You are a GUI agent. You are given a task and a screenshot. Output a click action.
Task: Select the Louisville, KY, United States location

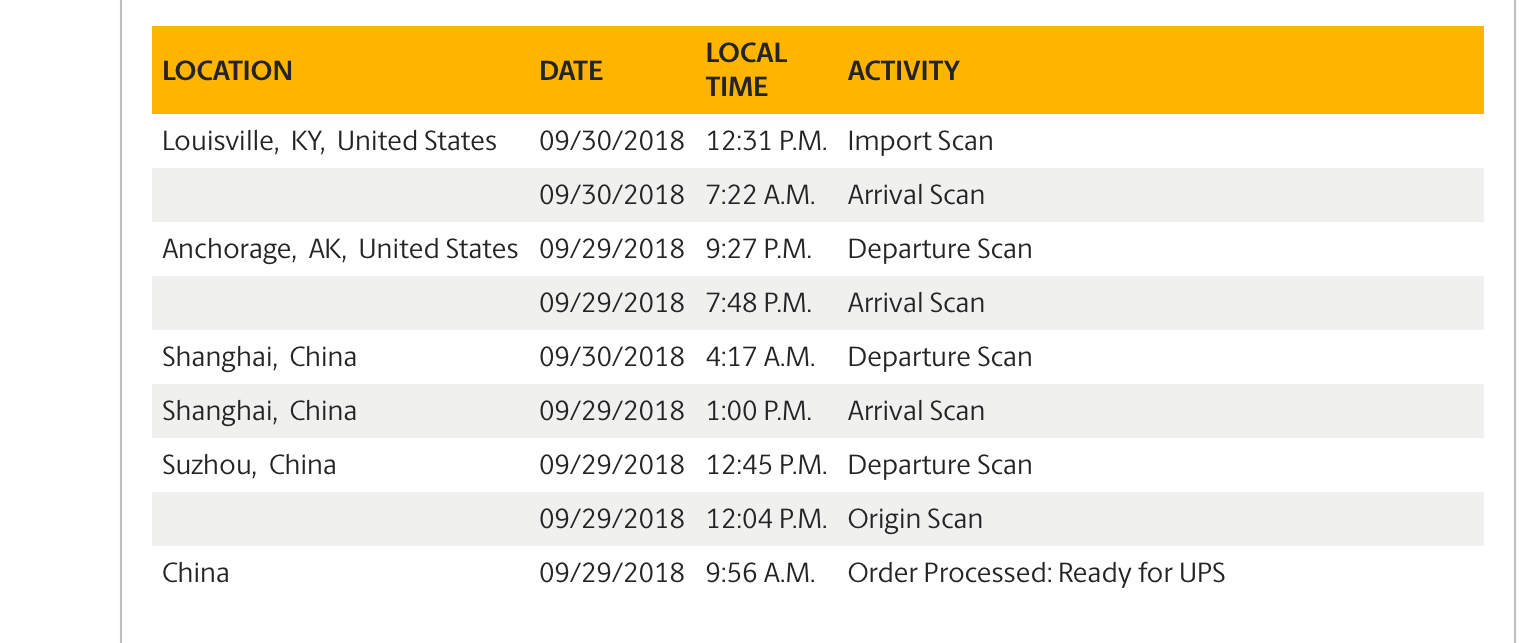click(329, 141)
